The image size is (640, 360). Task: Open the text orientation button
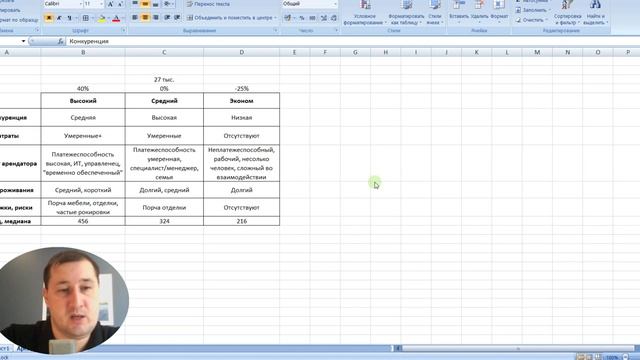click(x=168, y=4)
